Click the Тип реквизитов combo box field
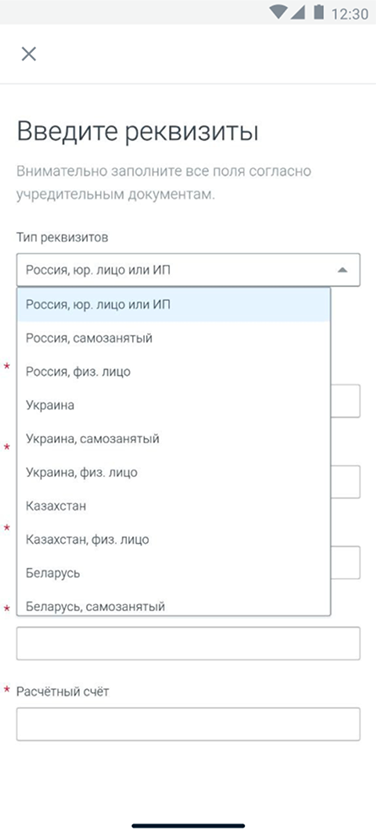 coord(188,270)
